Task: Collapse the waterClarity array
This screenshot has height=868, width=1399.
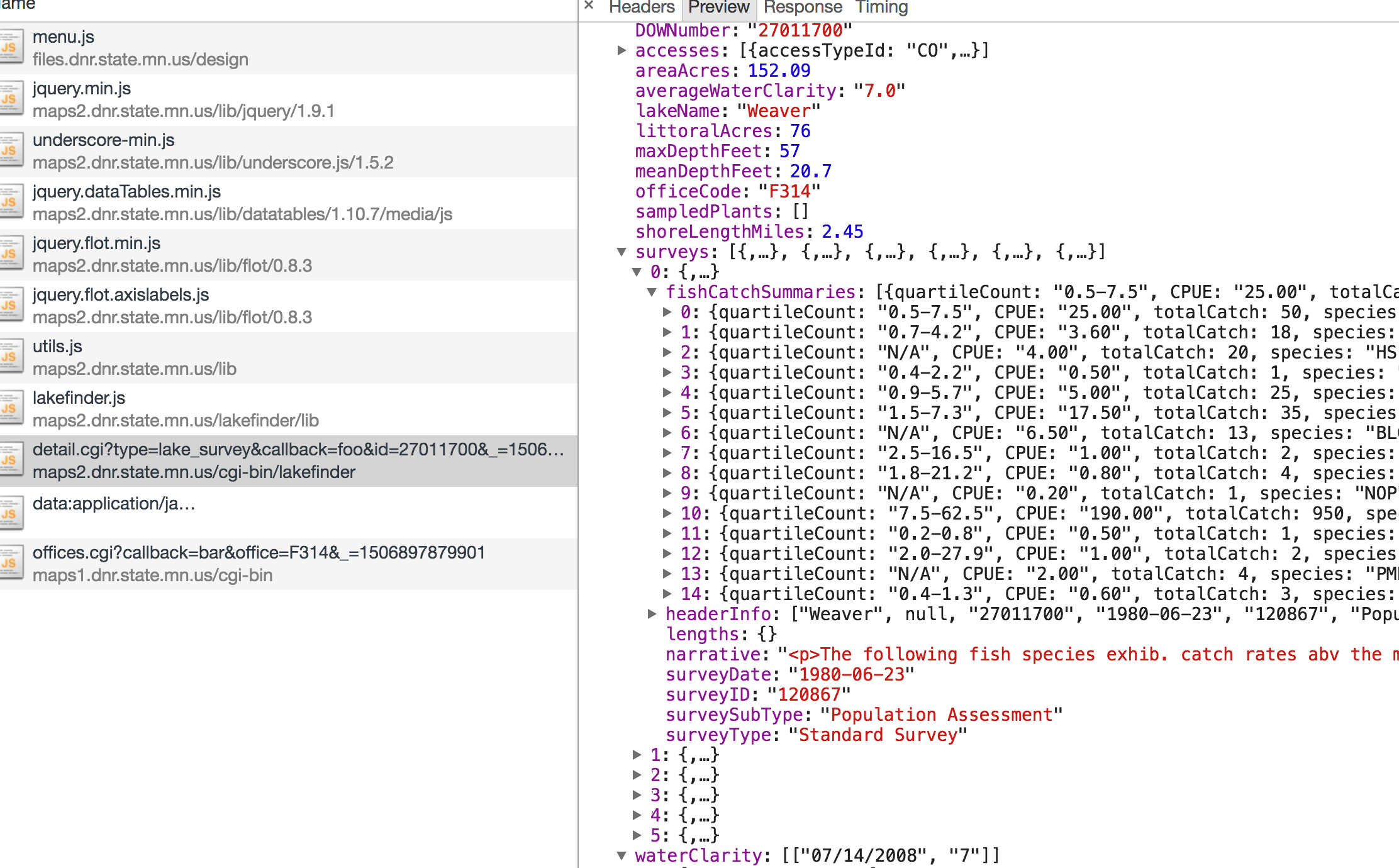Action: [x=621, y=855]
